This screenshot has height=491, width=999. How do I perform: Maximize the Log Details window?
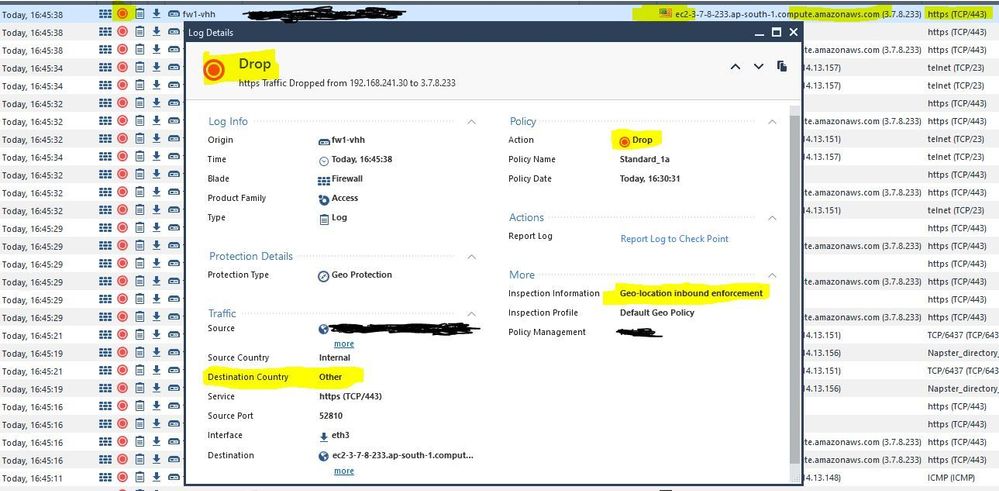776,32
